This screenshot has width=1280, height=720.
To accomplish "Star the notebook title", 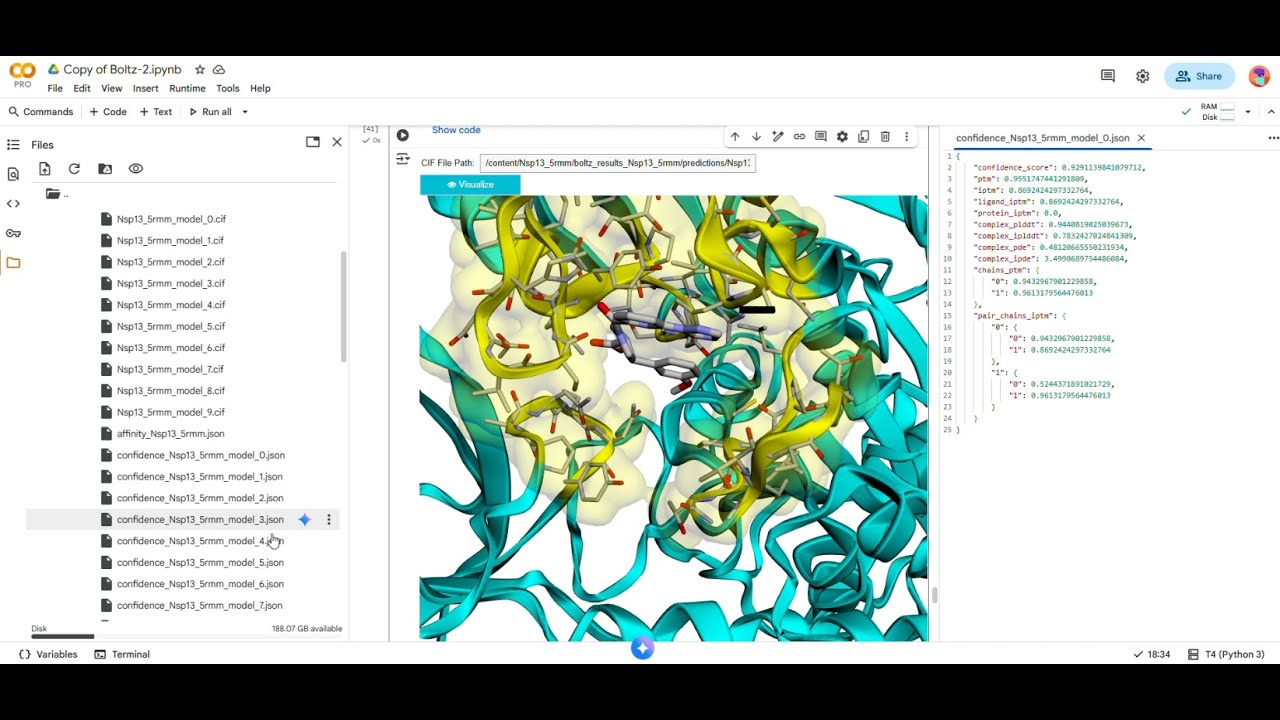I will tap(200, 70).
